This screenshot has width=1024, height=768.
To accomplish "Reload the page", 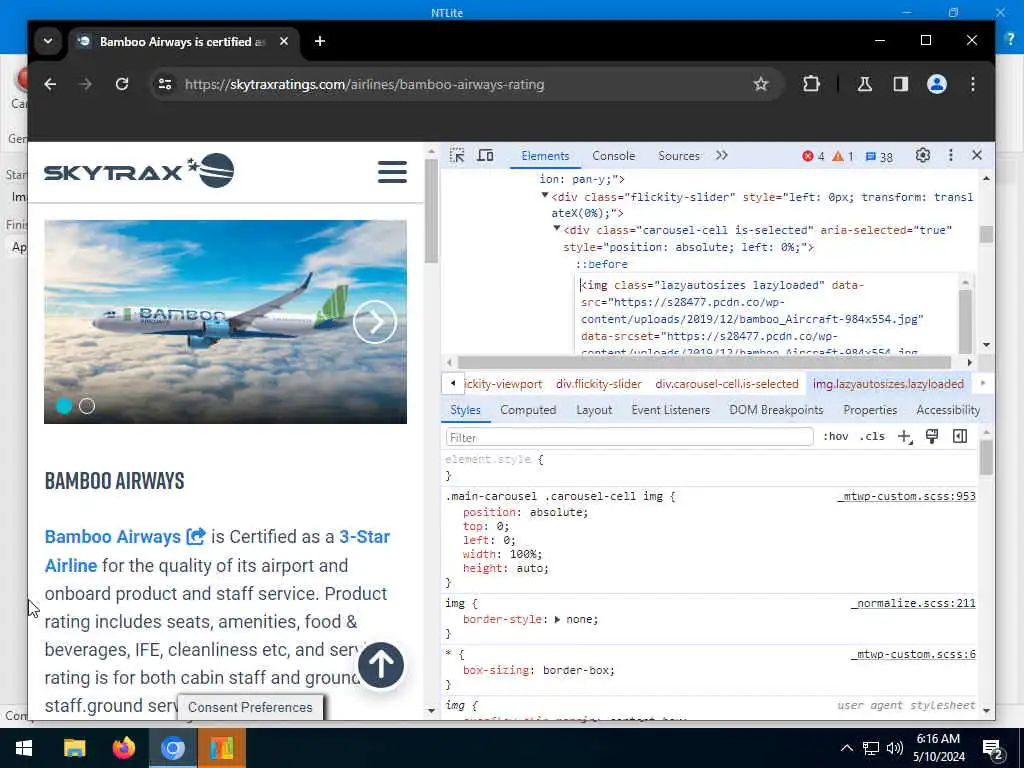I will (x=121, y=84).
